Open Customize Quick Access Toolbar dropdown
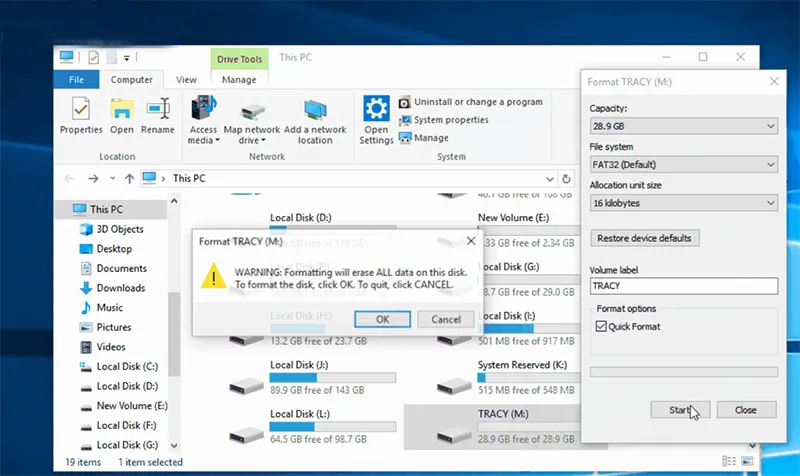Image resolution: width=800 pixels, height=476 pixels. click(x=127, y=58)
